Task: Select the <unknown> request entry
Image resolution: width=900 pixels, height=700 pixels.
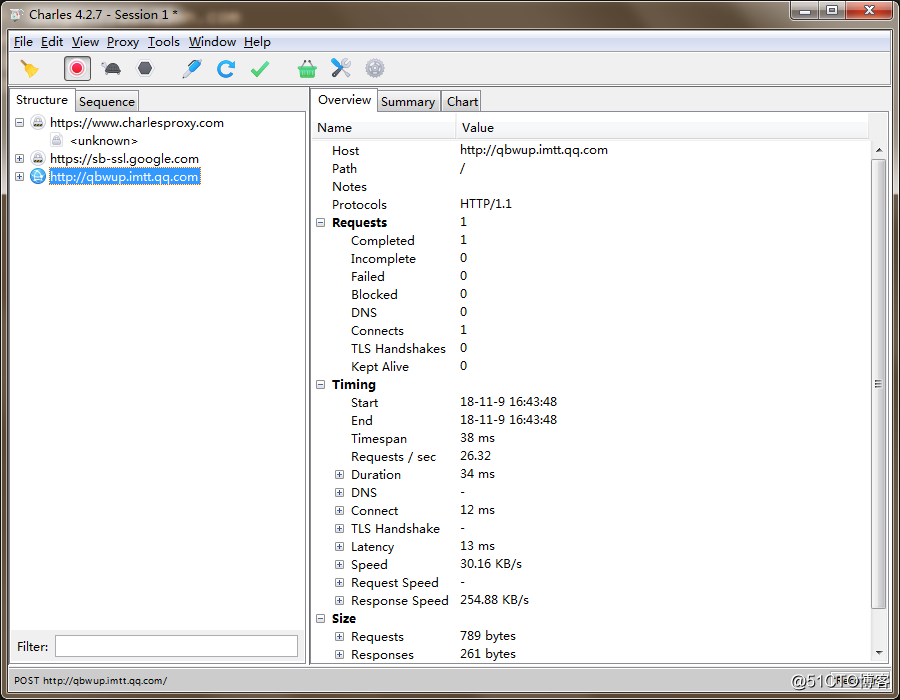Action: [104, 141]
